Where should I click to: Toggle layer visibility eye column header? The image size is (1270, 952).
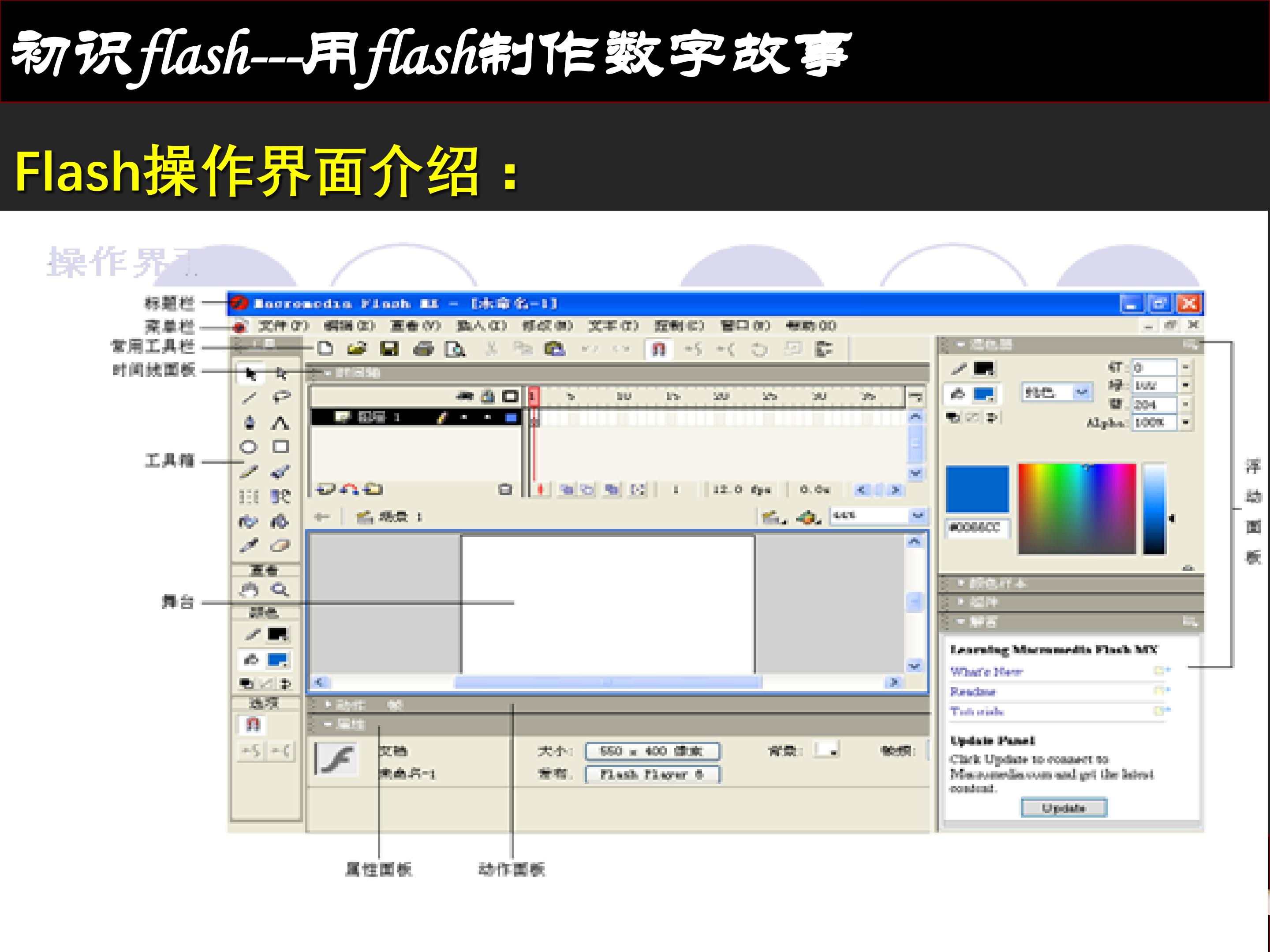pyautogui.click(x=464, y=396)
